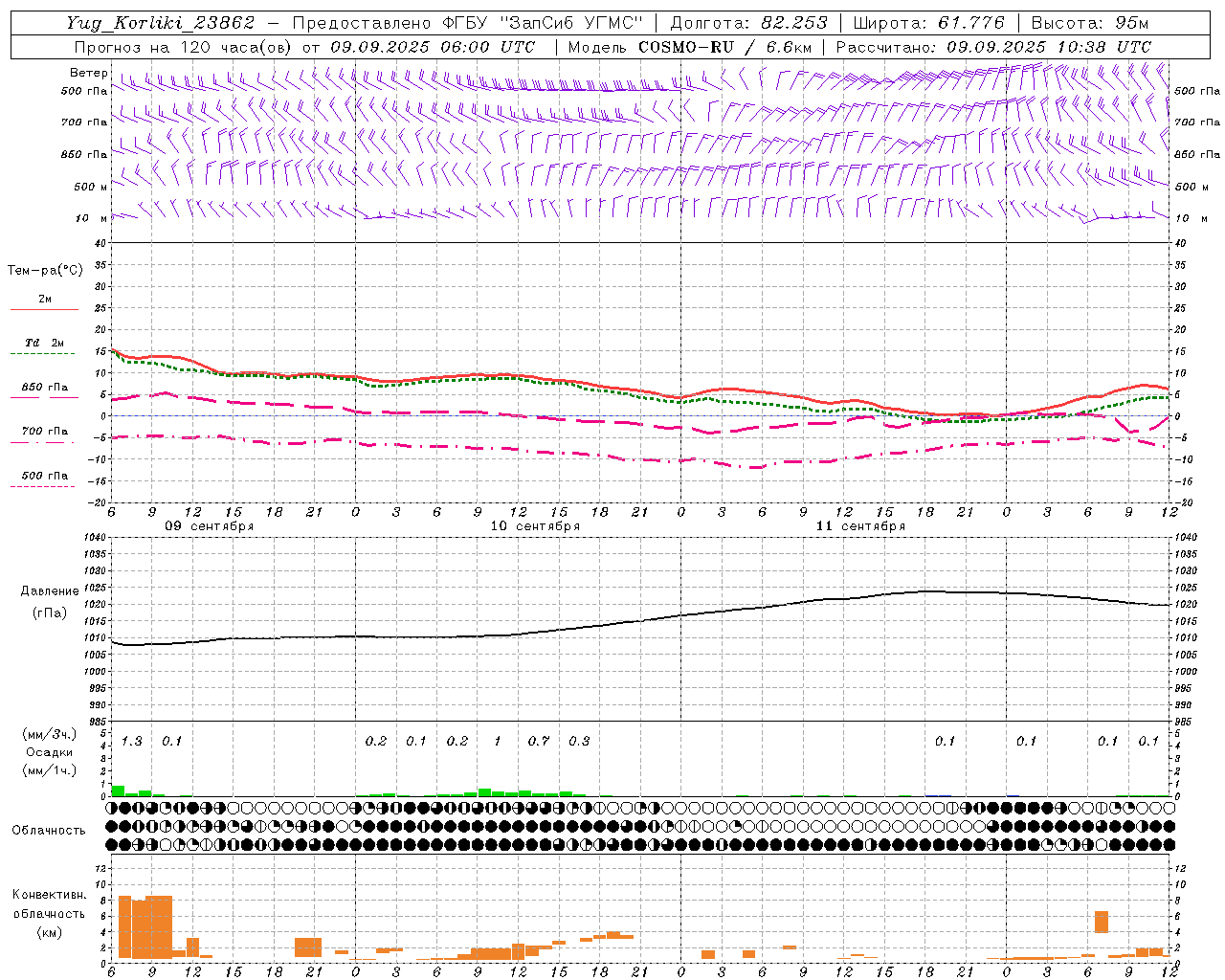Click the provider text ФГБУ "ЗапСиб УГМС"
This screenshot has height=980, width=1225.
[x=542, y=23]
